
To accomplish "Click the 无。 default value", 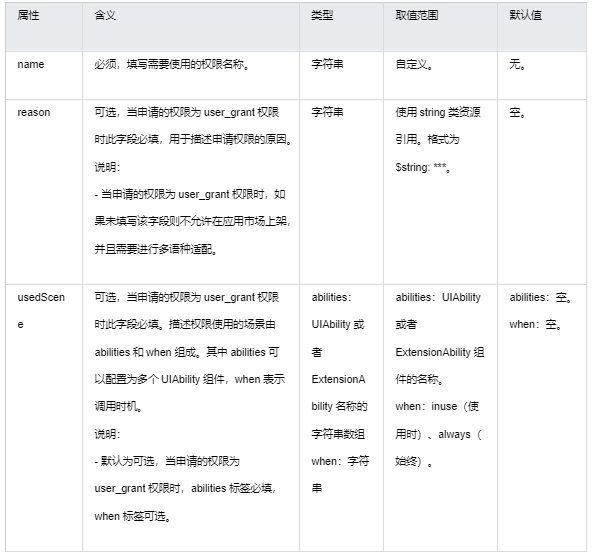I will point(517,64).
